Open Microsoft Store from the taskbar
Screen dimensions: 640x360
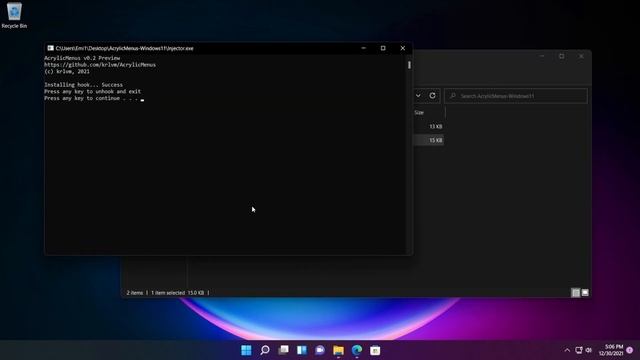tap(375, 350)
